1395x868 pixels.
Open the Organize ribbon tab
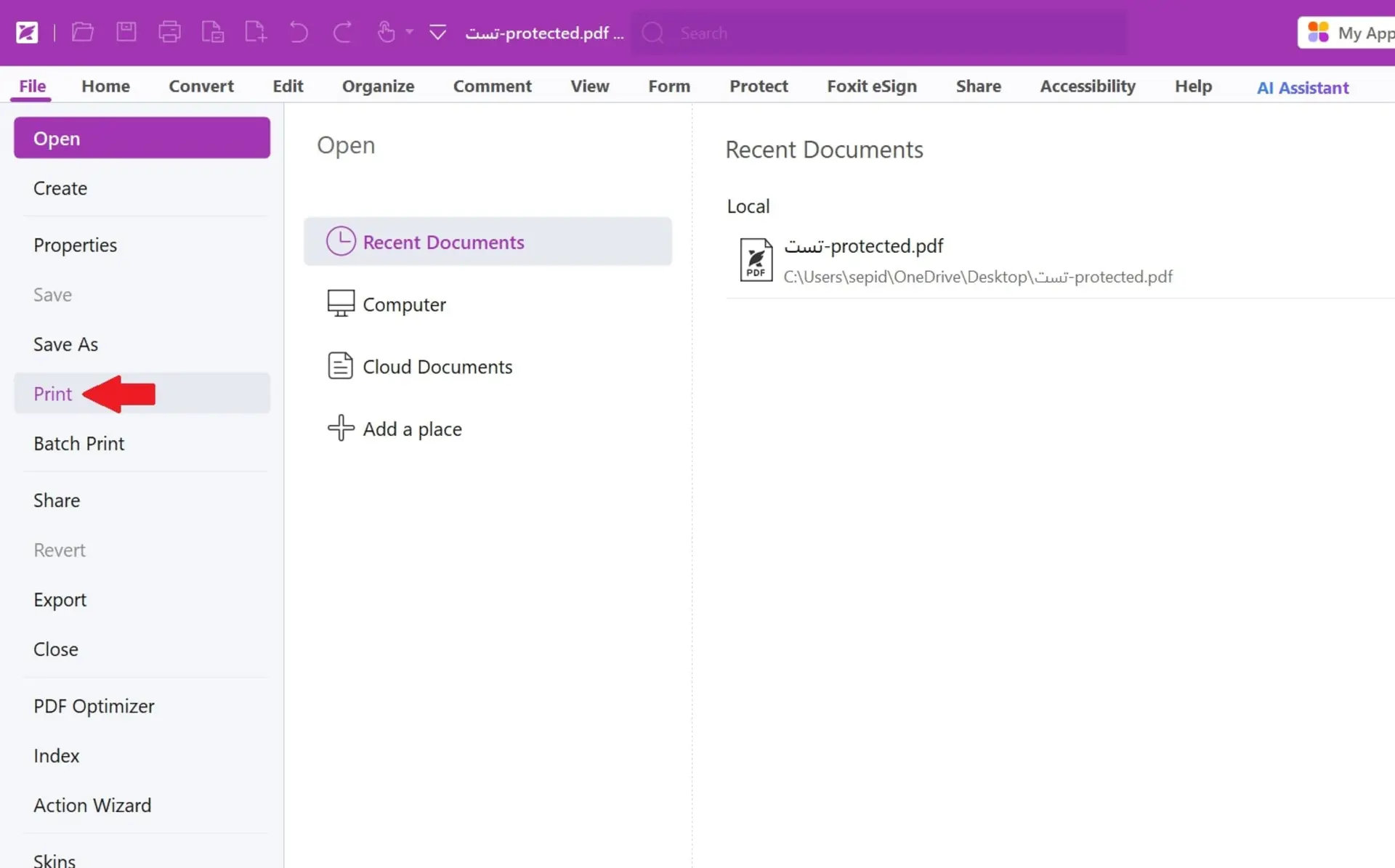pos(378,86)
